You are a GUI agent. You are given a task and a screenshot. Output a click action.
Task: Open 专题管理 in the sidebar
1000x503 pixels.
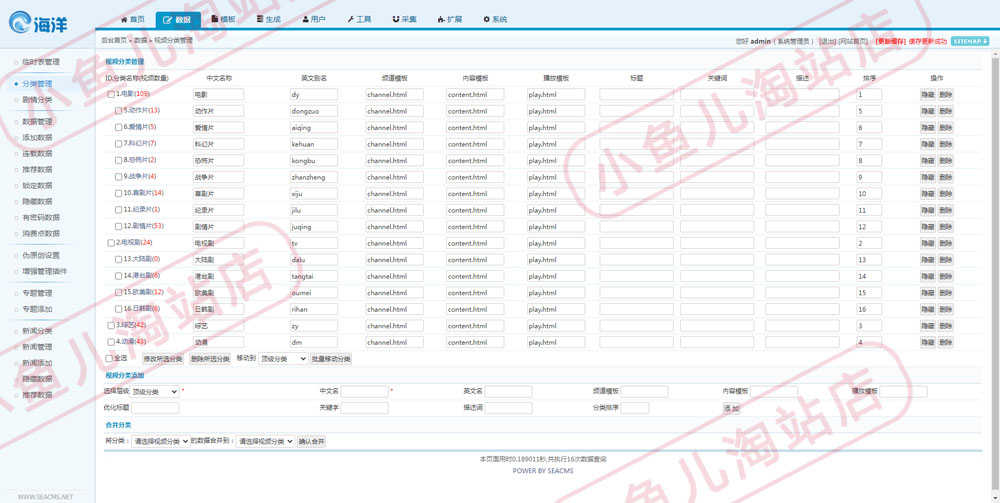coord(37,293)
